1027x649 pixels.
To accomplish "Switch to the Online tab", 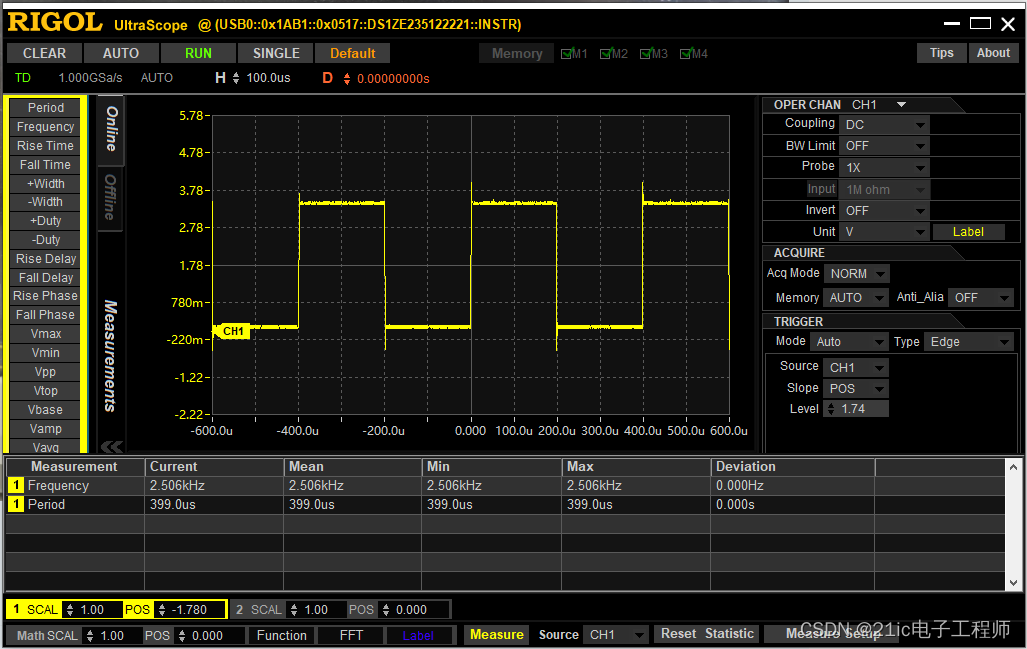I will tap(111, 129).
